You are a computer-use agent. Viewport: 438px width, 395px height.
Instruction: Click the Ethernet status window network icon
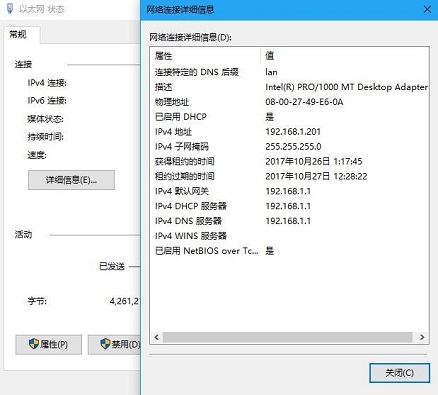pos(10,9)
